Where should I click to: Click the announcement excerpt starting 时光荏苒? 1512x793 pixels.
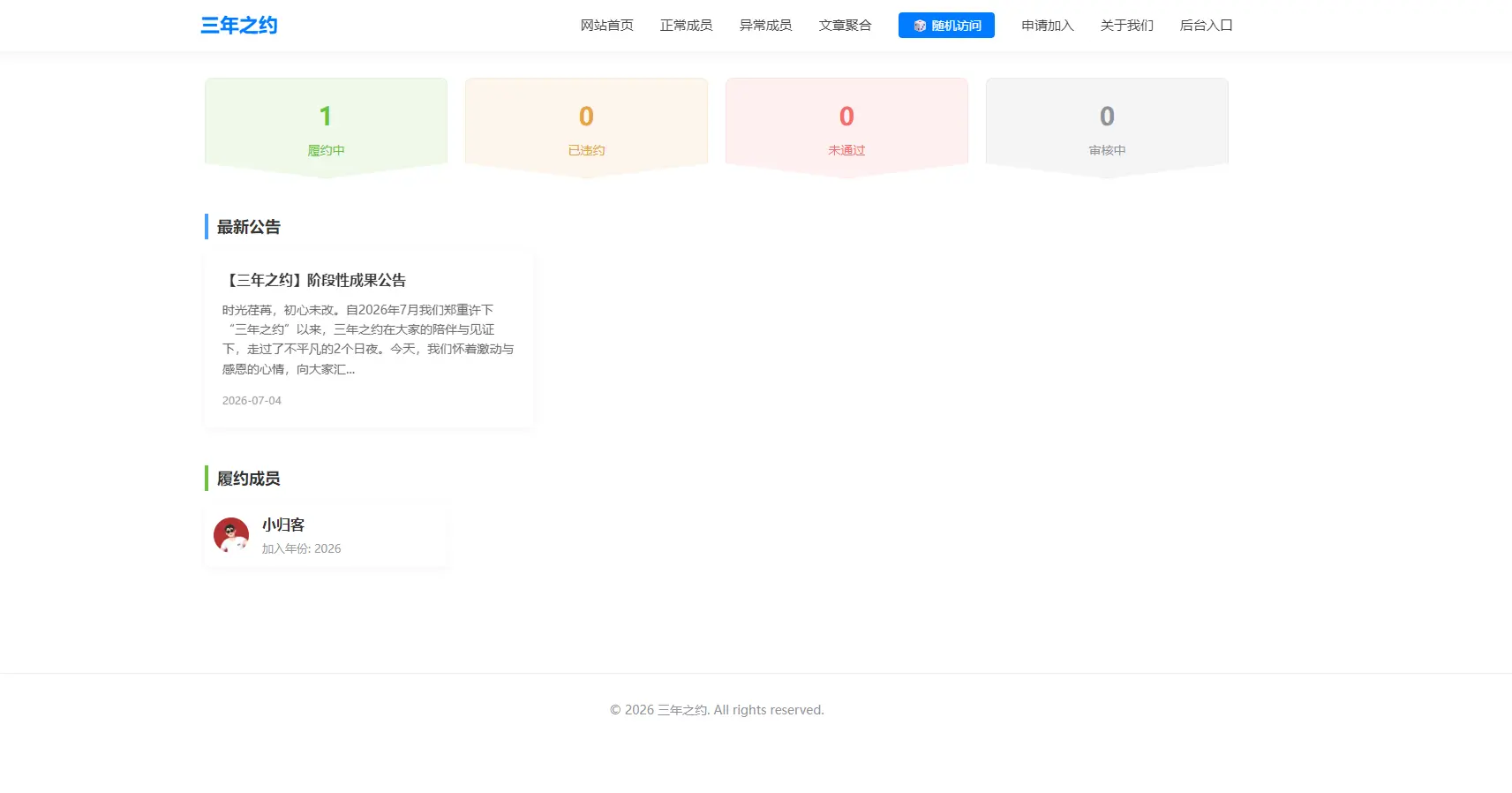tap(368, 339)
